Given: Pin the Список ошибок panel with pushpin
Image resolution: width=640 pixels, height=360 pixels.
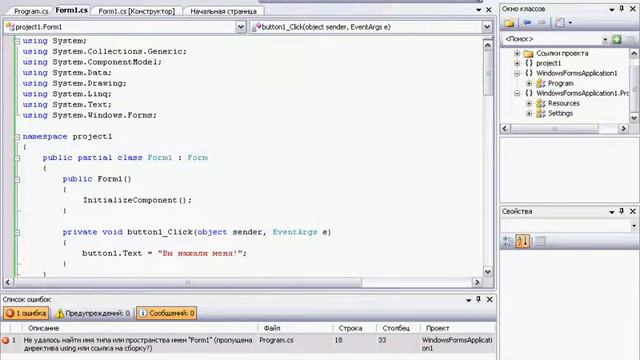Looking at the screenshot, I should click(x=478, y=299).
